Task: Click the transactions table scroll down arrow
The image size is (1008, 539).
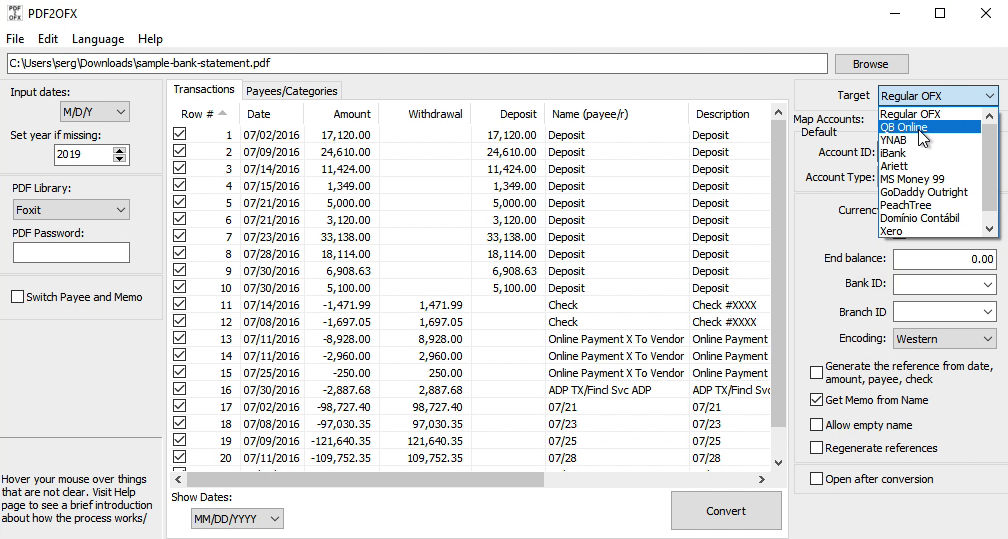Action: 778,462
